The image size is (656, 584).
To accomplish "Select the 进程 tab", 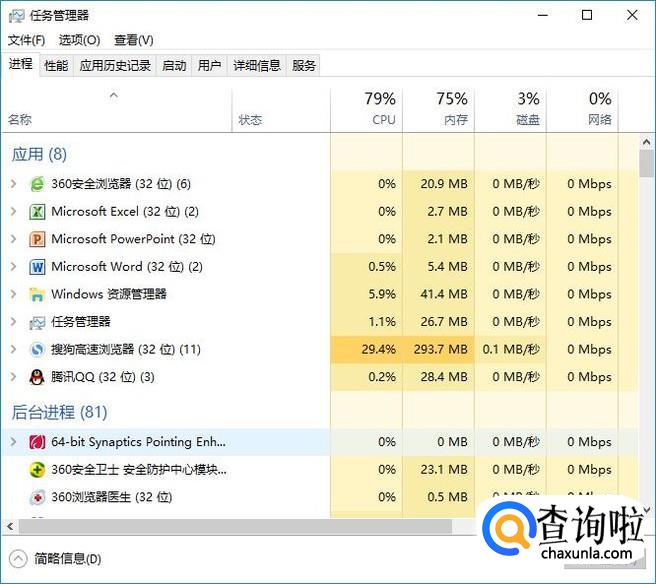I will point(20,64).
